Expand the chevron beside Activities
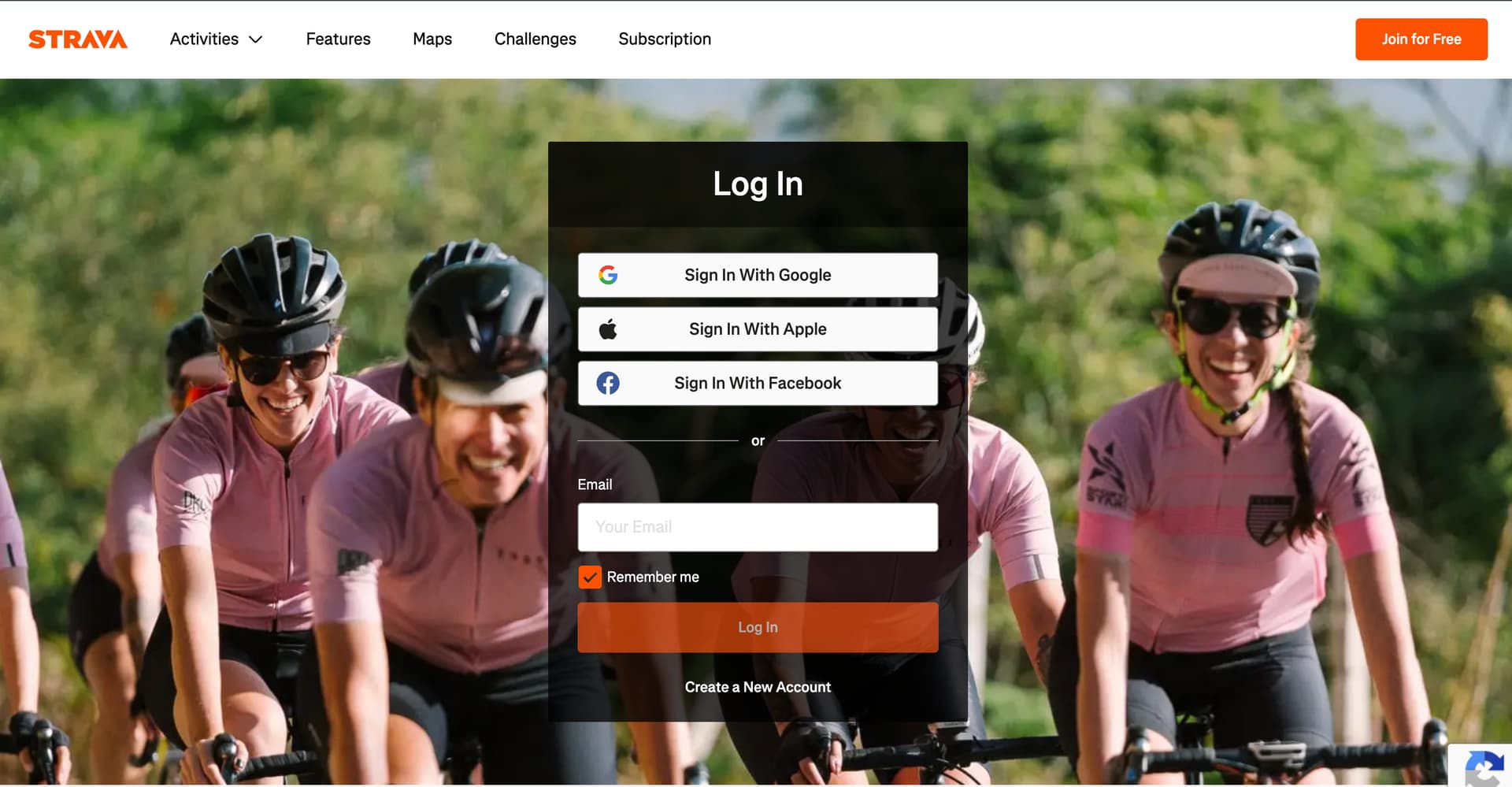1512x787 pixels. 255,39
